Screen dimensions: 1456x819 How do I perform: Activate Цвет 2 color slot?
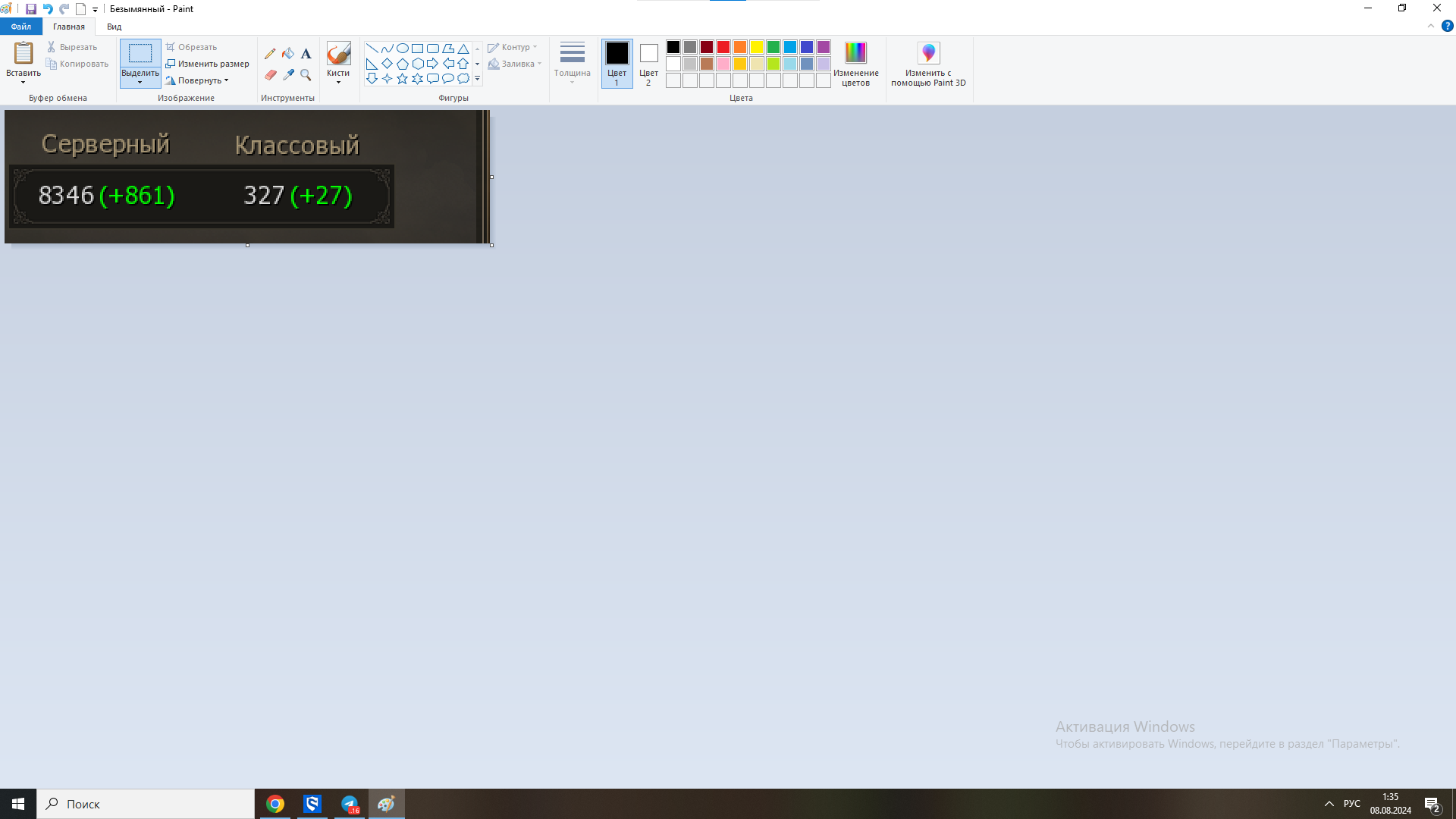648,64
